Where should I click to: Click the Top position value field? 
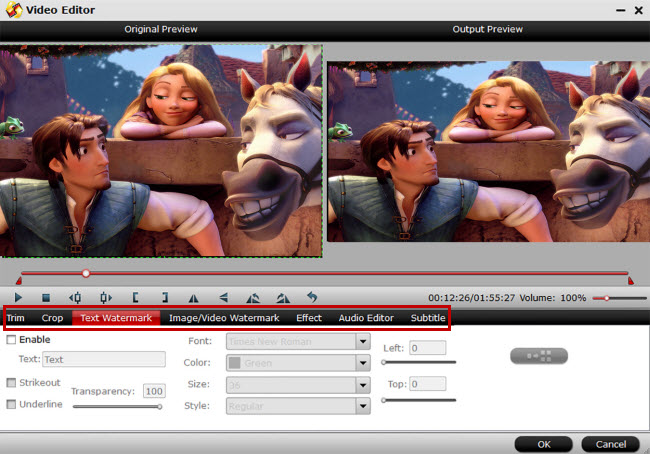(427, 384)
